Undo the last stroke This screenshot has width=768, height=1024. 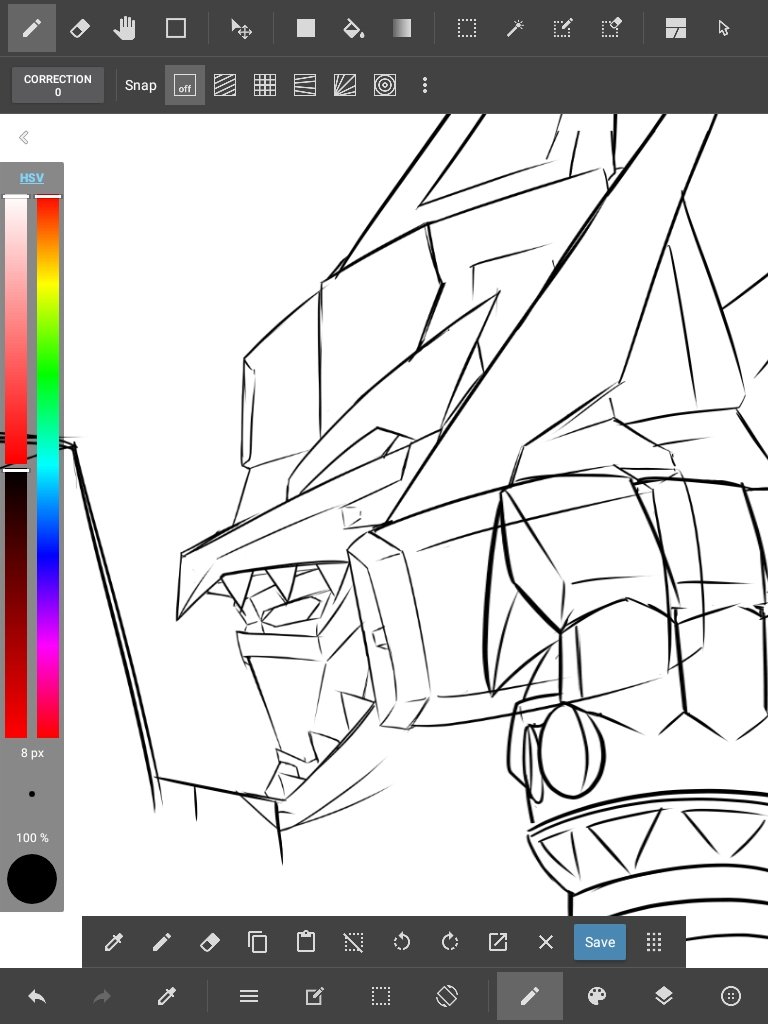37,996
